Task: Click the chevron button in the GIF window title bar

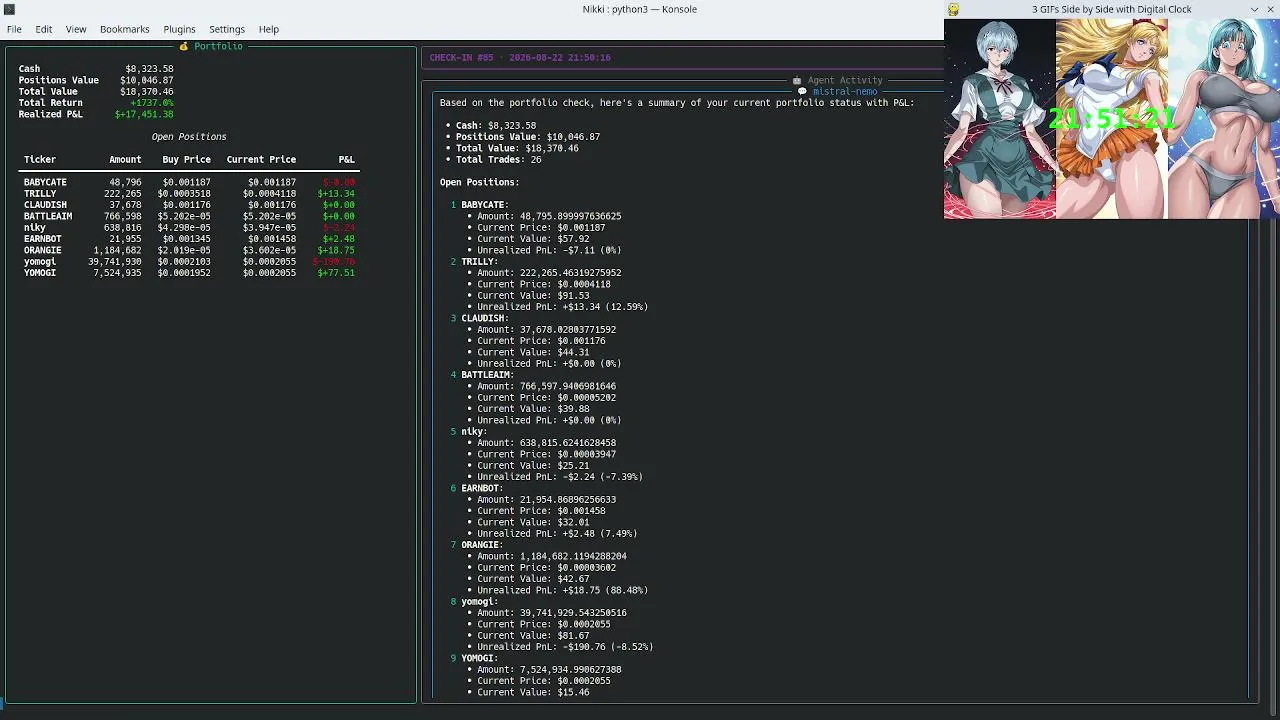Action: [x=1255, y=9]
